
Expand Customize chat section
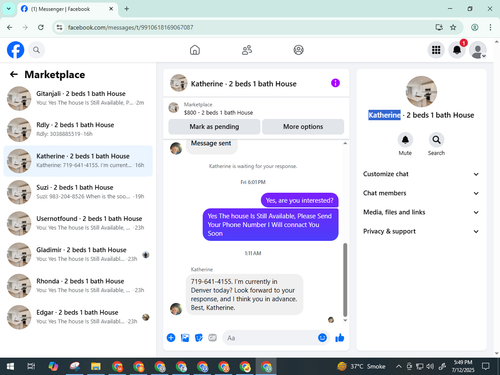coord(421,174)
